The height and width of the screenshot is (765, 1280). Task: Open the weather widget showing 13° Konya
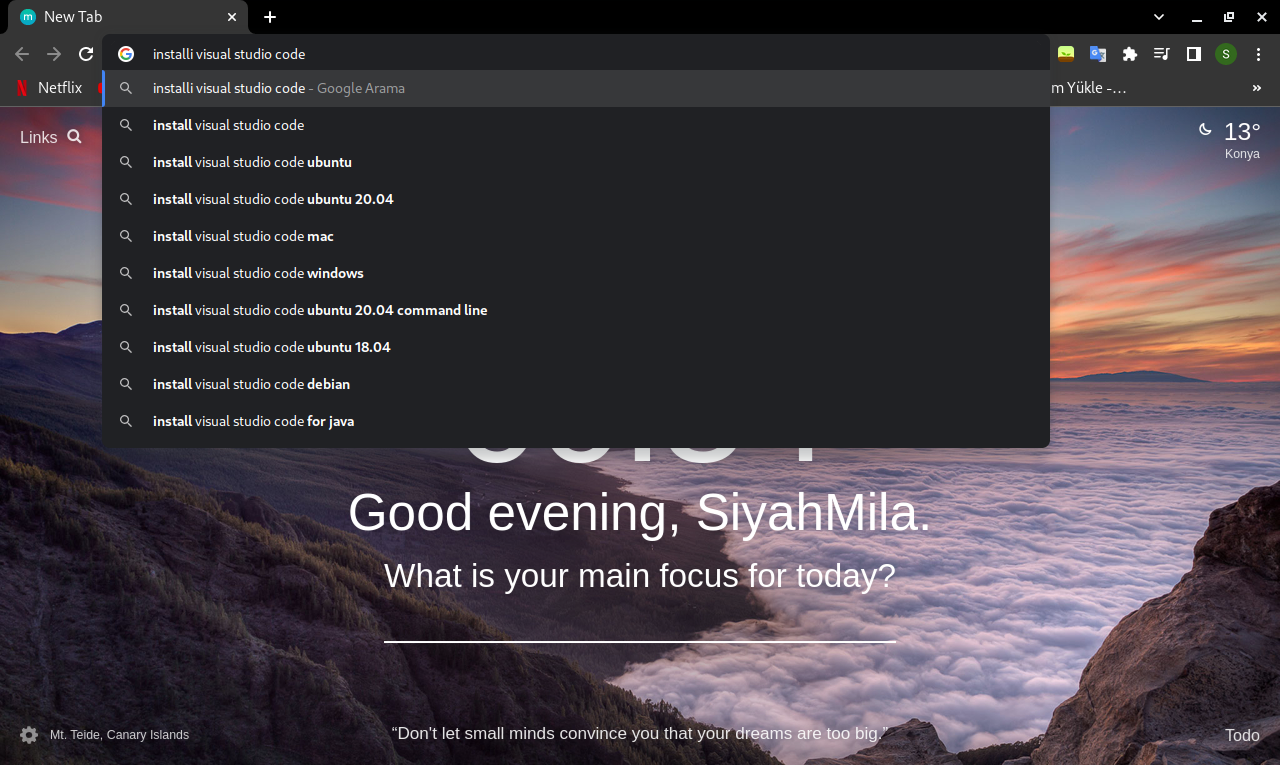coord(1229,139)
